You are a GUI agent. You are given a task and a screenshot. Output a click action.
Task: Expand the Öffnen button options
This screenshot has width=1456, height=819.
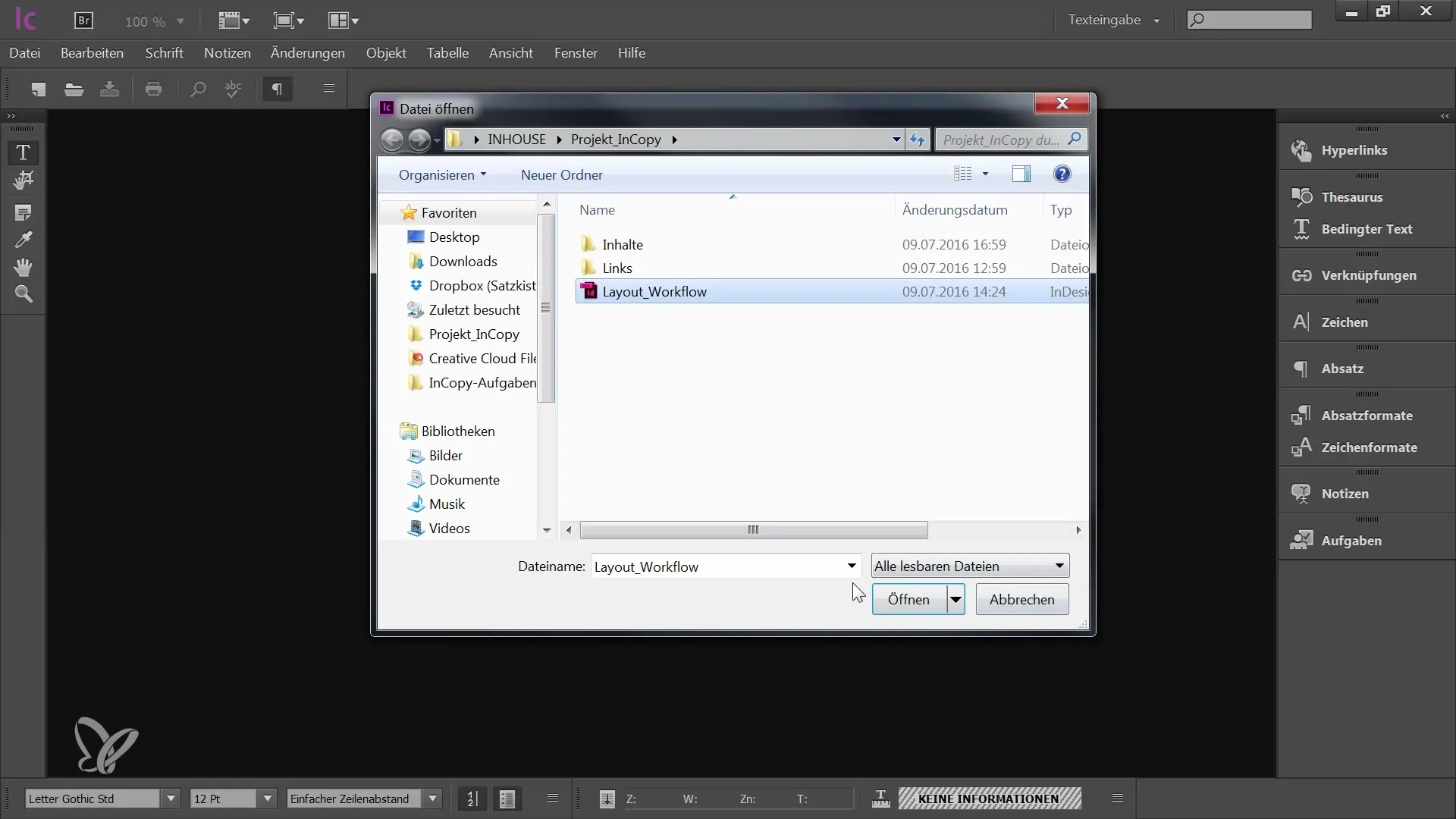point(955,599)
